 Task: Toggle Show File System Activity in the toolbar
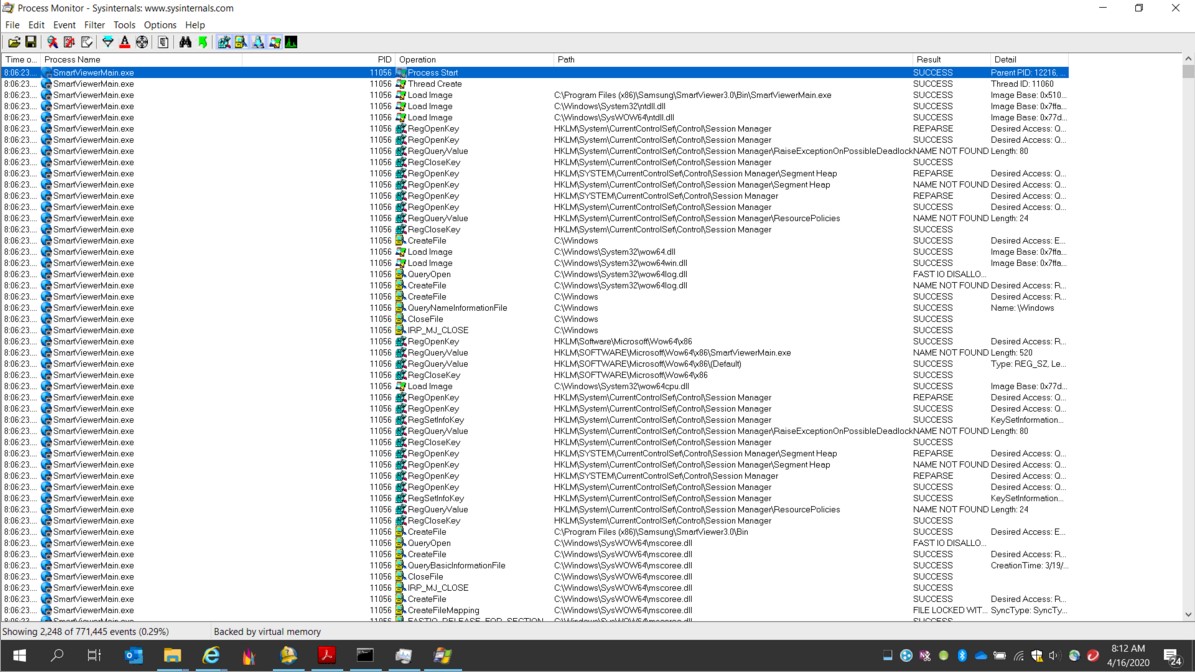pos(241,43)
